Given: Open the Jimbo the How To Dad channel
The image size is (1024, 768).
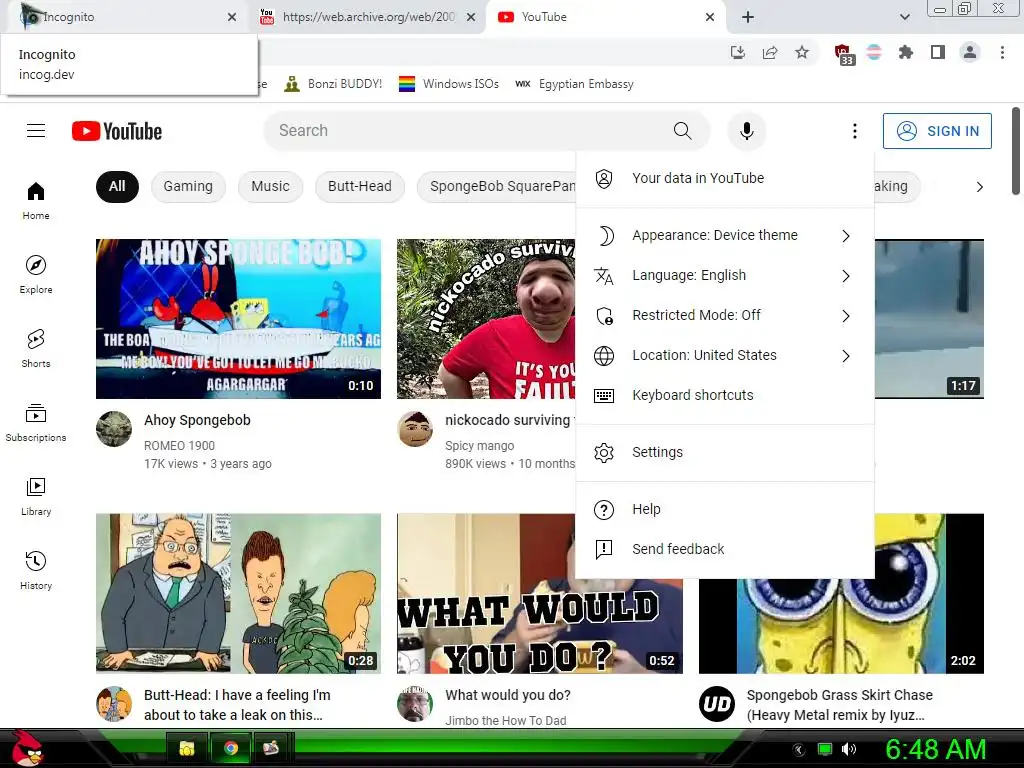Looking at the screenshot, I should click(x=505, y=720).
